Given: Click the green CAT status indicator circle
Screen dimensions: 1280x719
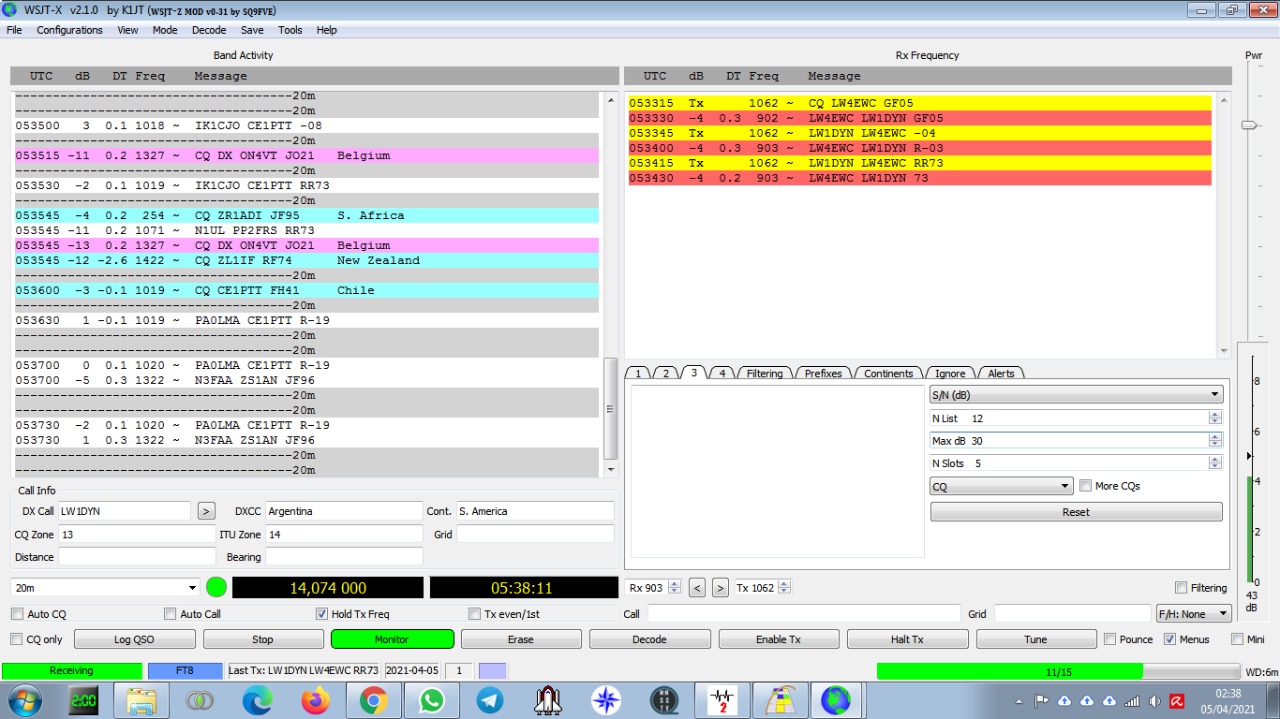Looking at the screenshot, I should (x=216, y=588).
